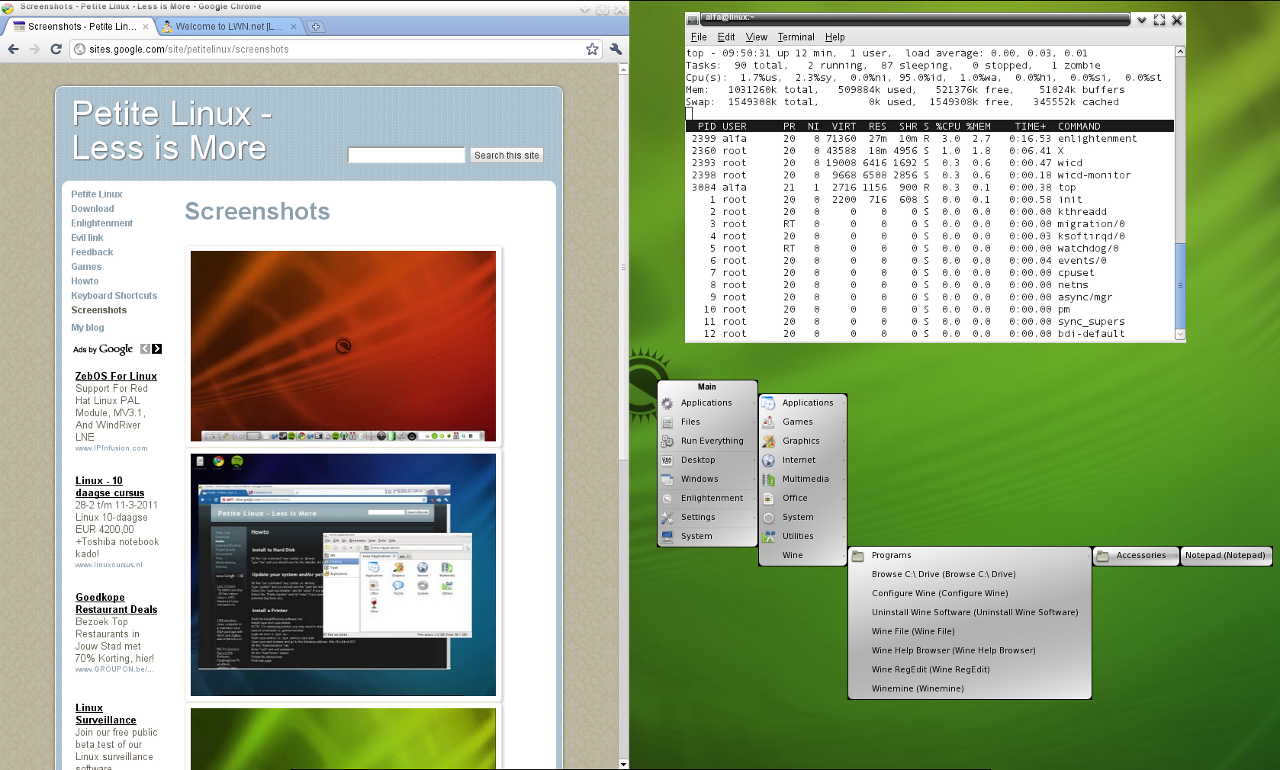
Task: Launch Notepad from the Accessories submenu
Action: [1226, 555]
